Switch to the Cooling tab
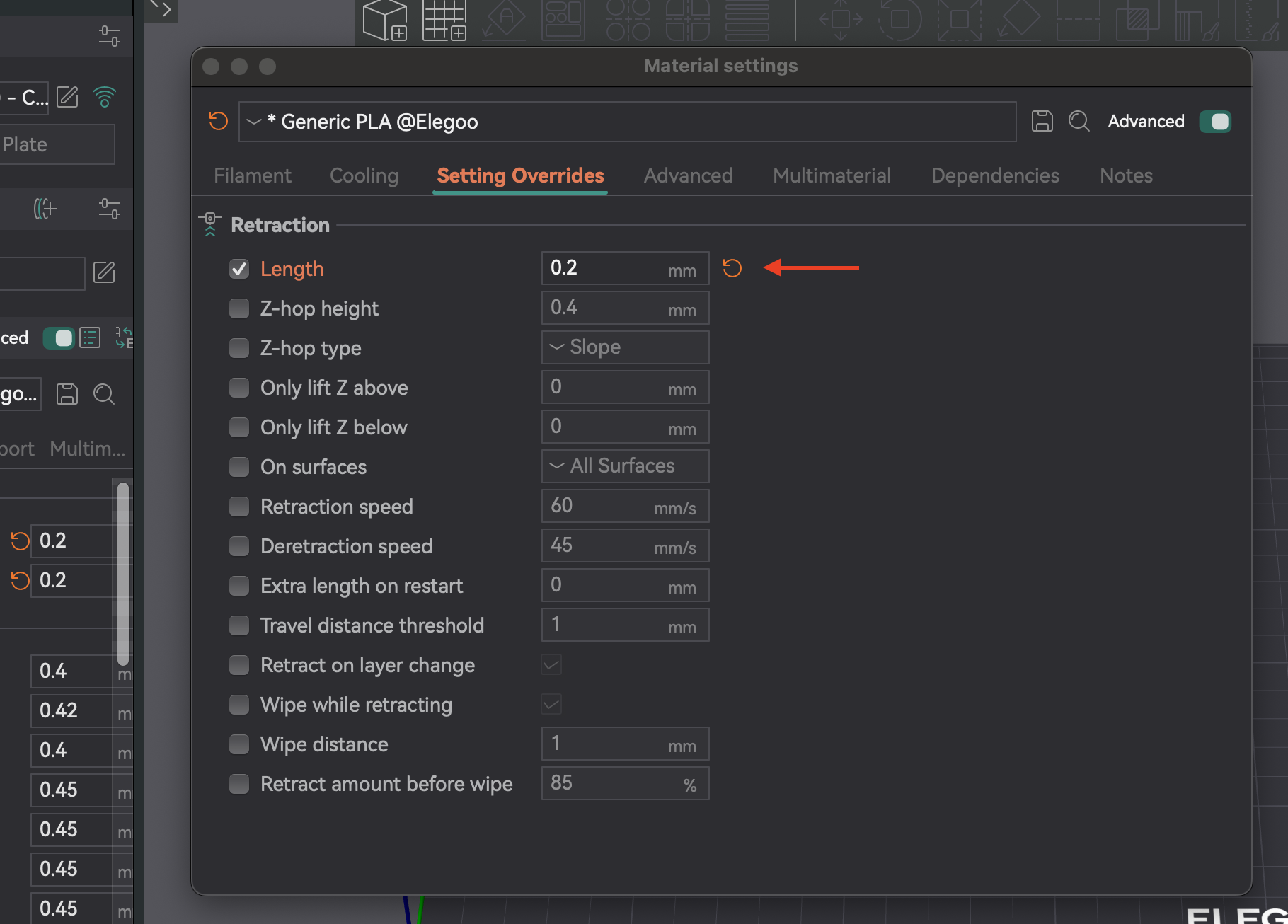The image size is (1288, 924). tap(364, 175)
